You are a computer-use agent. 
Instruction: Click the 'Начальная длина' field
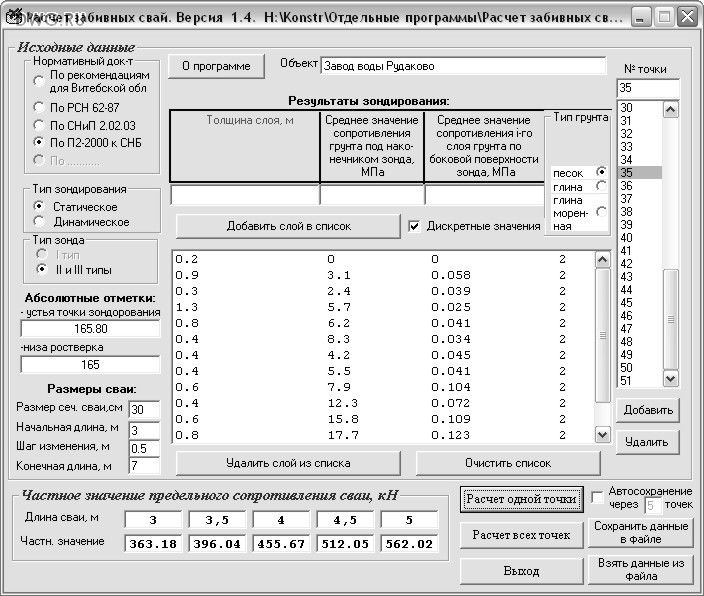coord(144,430)
